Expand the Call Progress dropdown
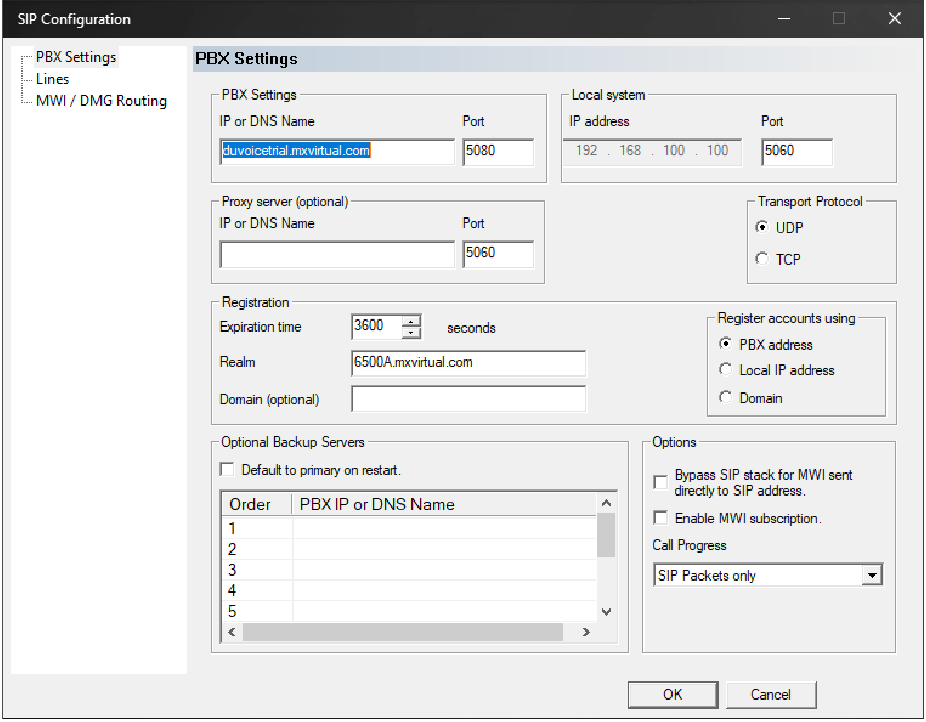 tap(872, 575)
